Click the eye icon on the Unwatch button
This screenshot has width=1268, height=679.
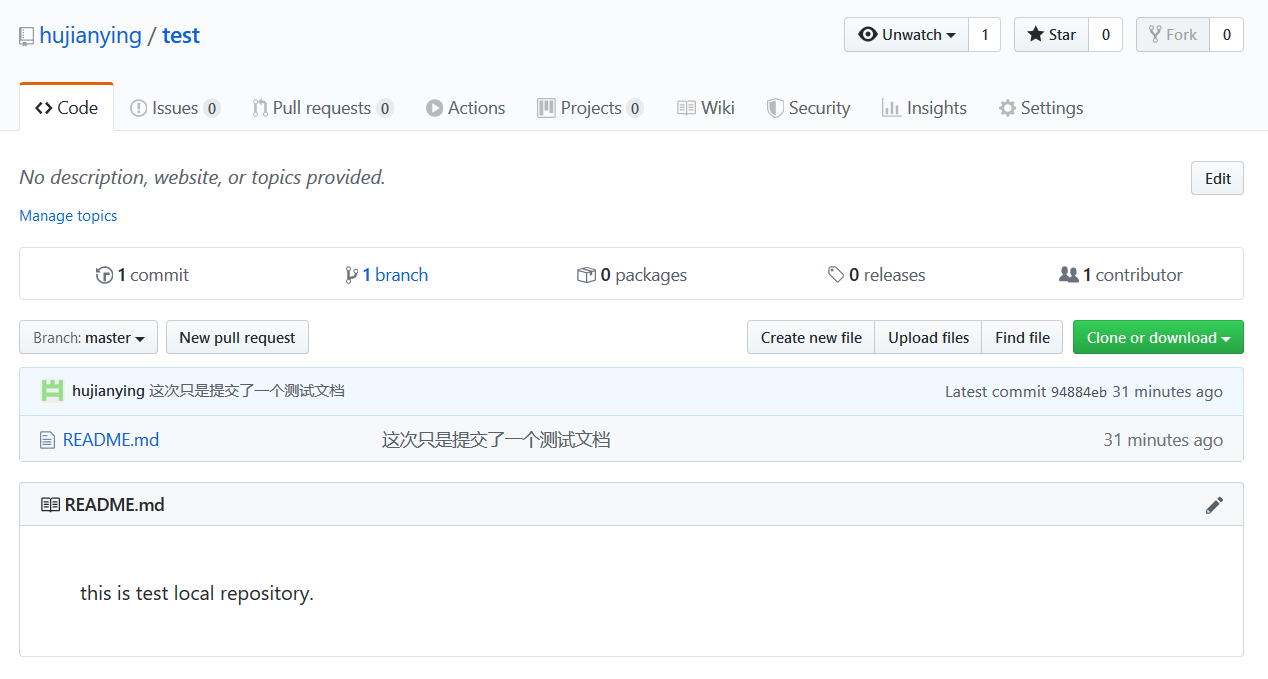868,35
